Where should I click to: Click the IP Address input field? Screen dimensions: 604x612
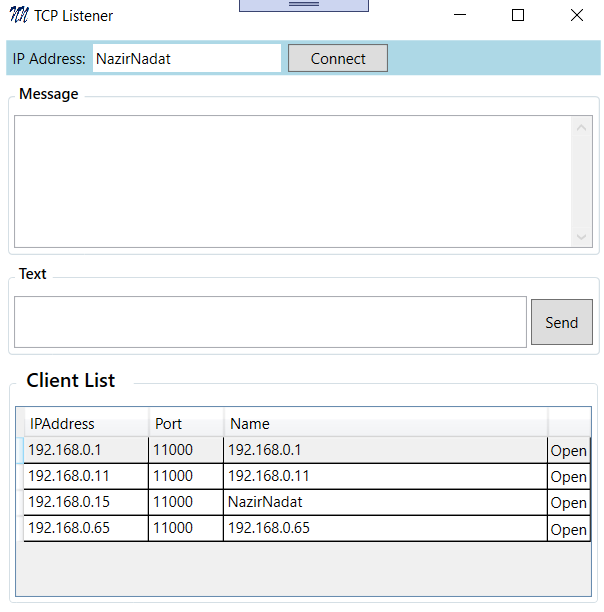pos(186,58)
